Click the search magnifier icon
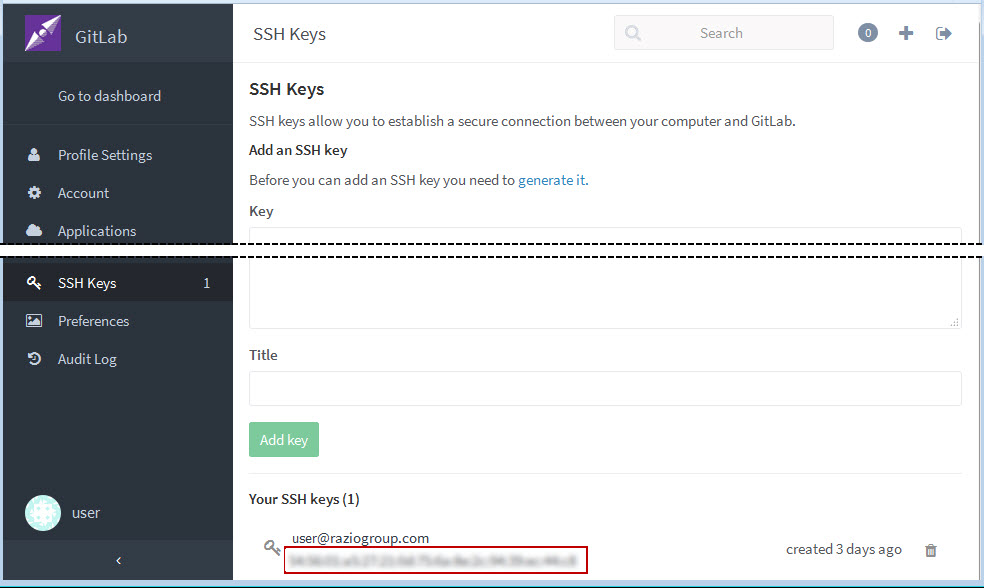Image resolution: width=984 pixels, height=588 pixels. (x=633, y=33)
